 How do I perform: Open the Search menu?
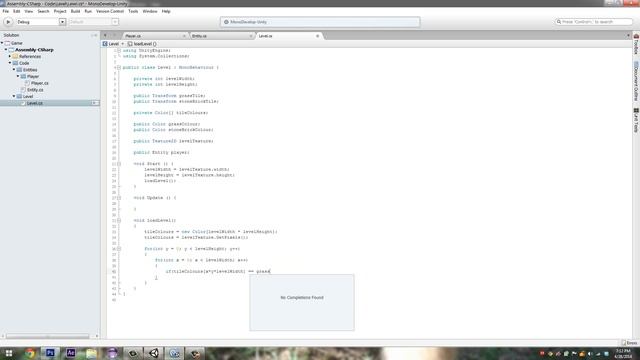(43, 11)
